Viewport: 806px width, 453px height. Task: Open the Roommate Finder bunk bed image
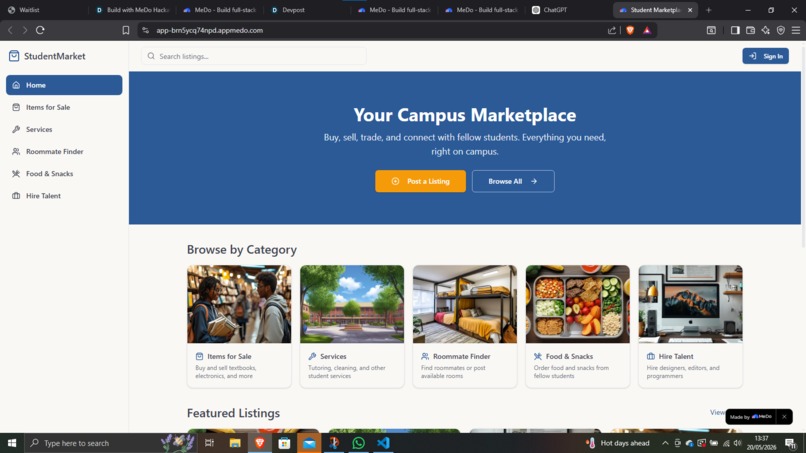click(465, 304)
